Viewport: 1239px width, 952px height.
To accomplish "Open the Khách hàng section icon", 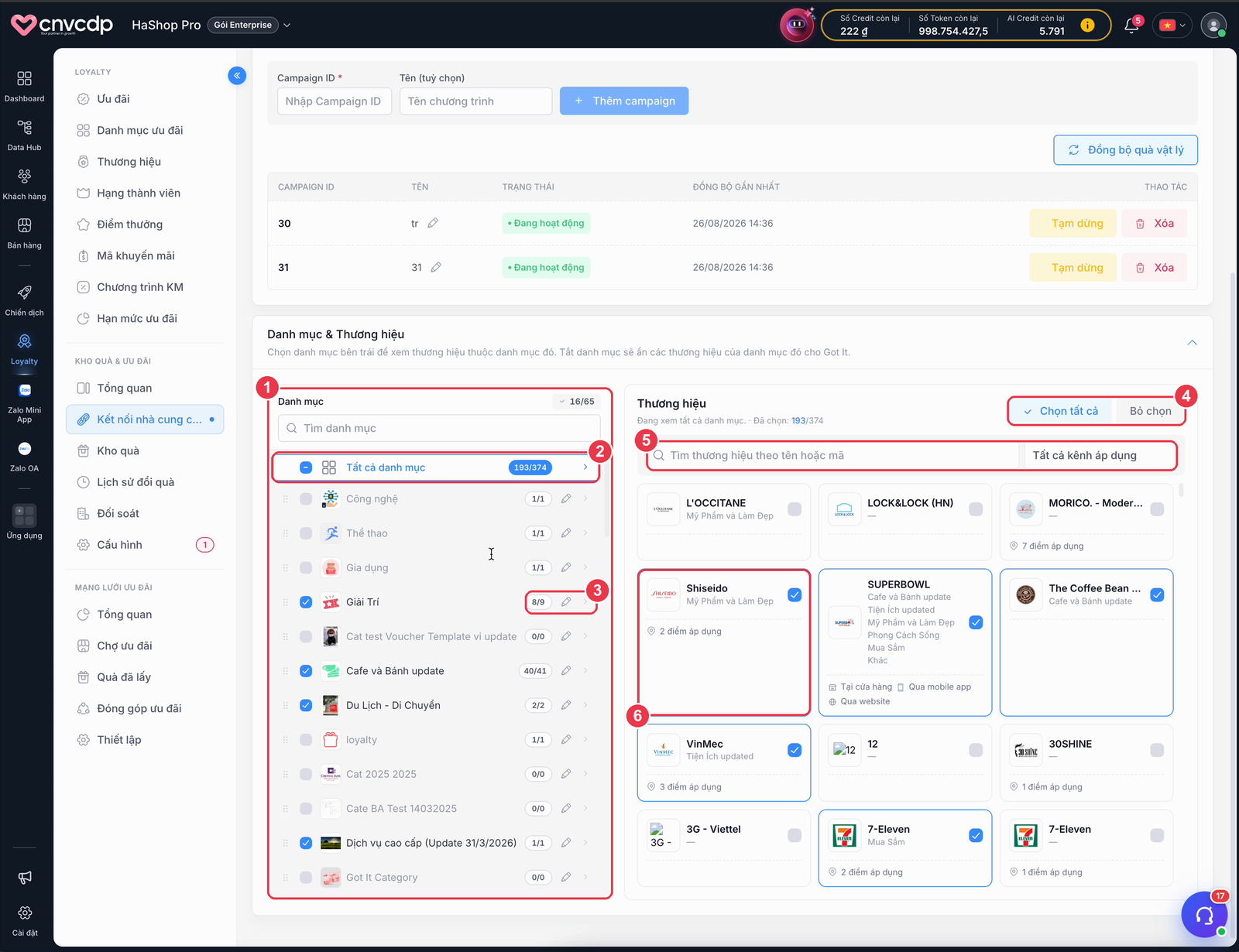I will (24, 176).
